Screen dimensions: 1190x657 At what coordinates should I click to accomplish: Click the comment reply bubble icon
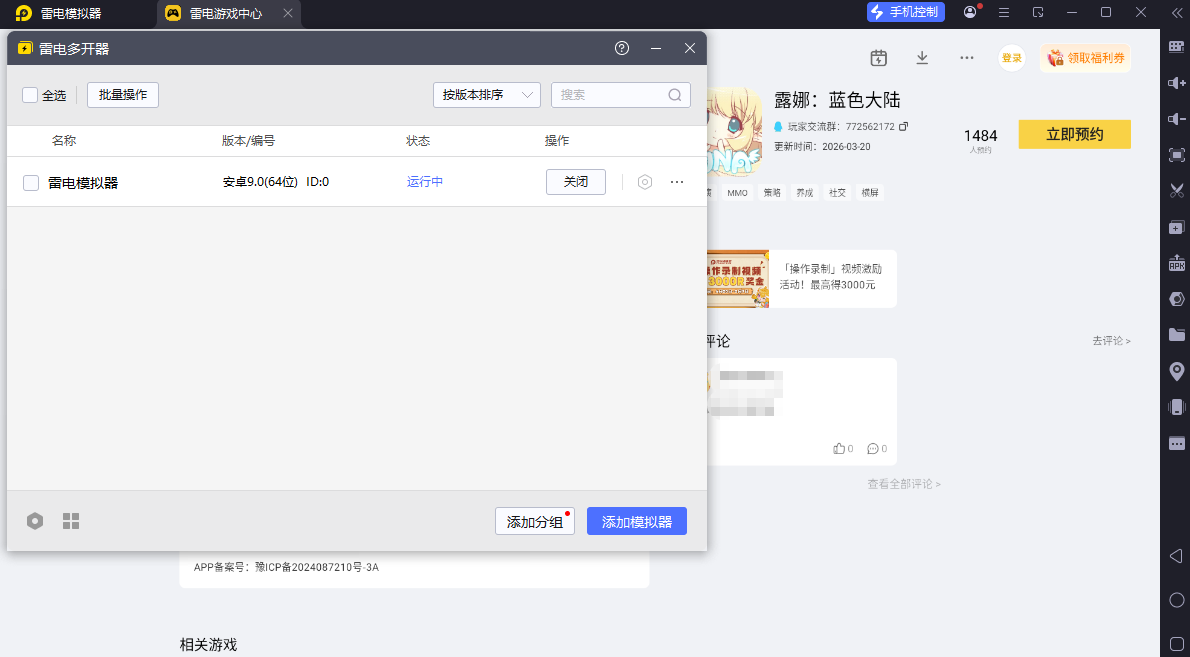coord(873,448)
